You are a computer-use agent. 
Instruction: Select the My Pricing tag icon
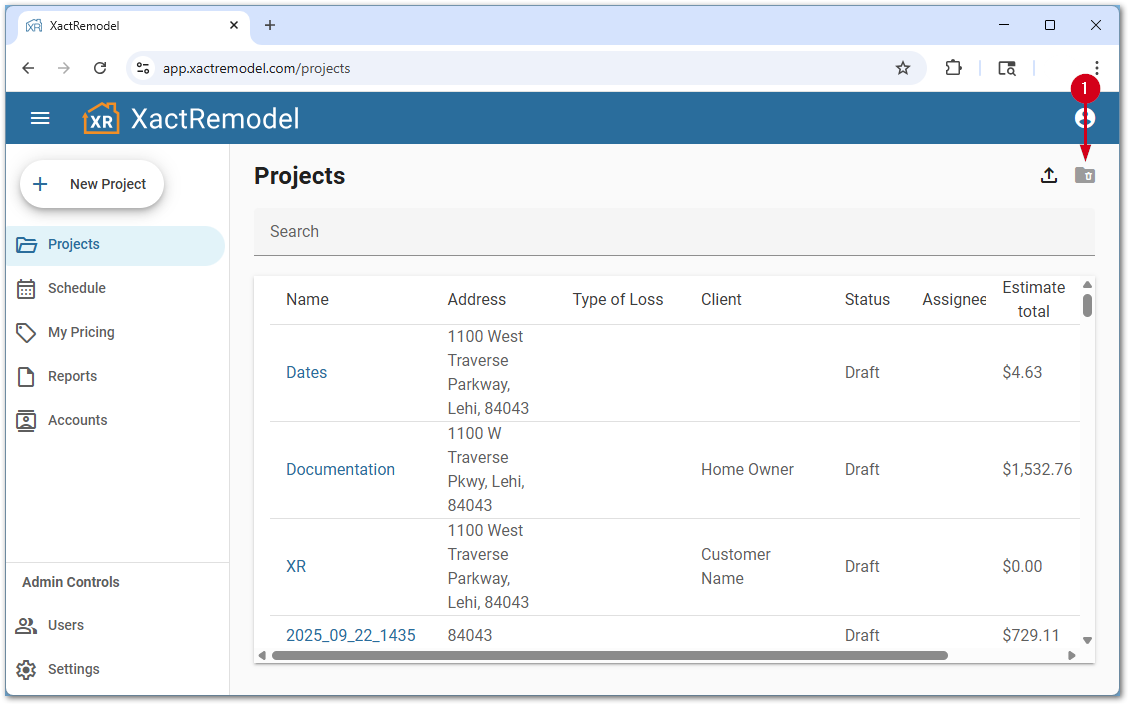click(x=26, y=332)
